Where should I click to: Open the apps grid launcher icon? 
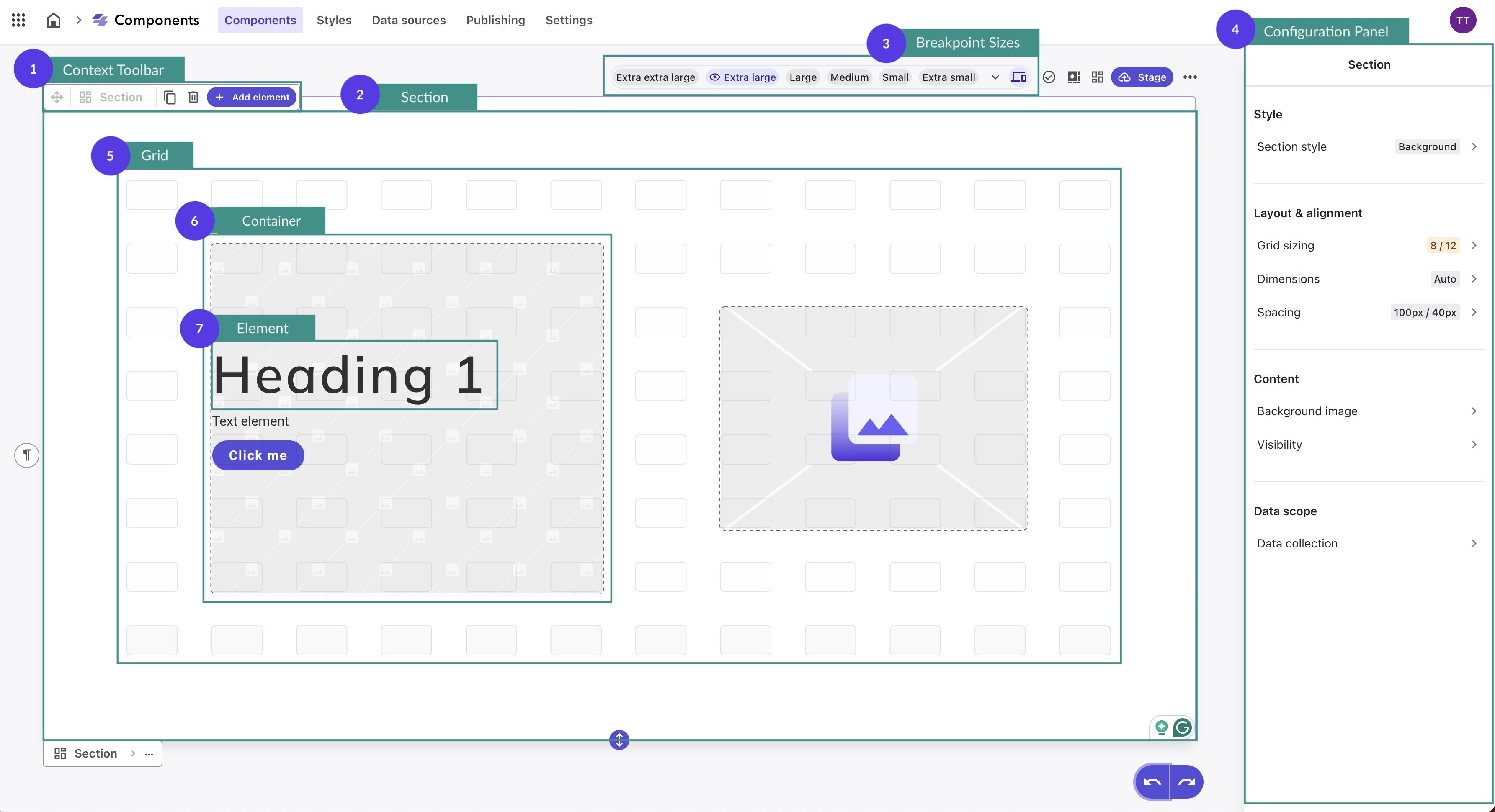point(18,20)
